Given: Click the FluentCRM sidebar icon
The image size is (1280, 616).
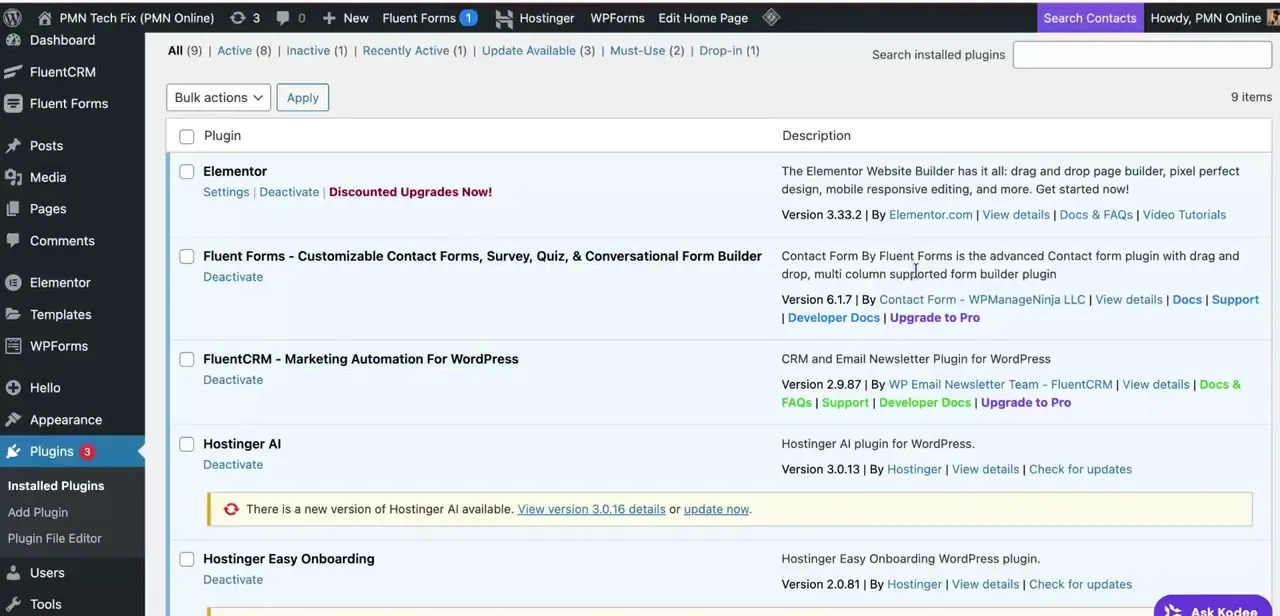Looking at the screenshot, I should click(13, 72).
